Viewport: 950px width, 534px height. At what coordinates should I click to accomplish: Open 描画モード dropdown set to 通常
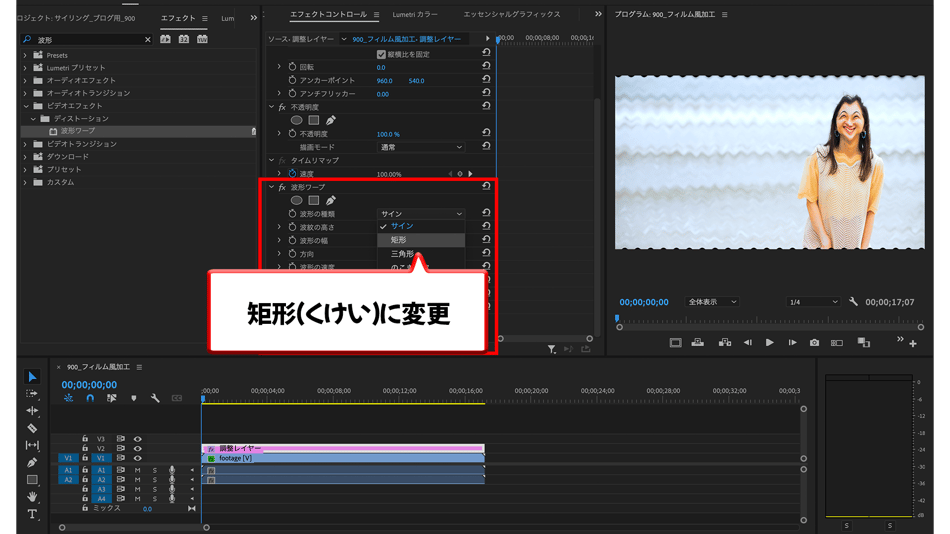420,147
